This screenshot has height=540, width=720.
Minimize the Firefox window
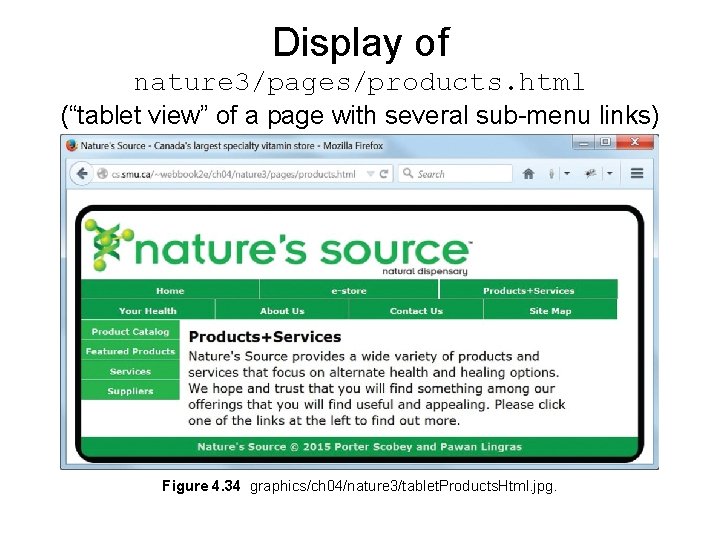click(x=584, y=142)
